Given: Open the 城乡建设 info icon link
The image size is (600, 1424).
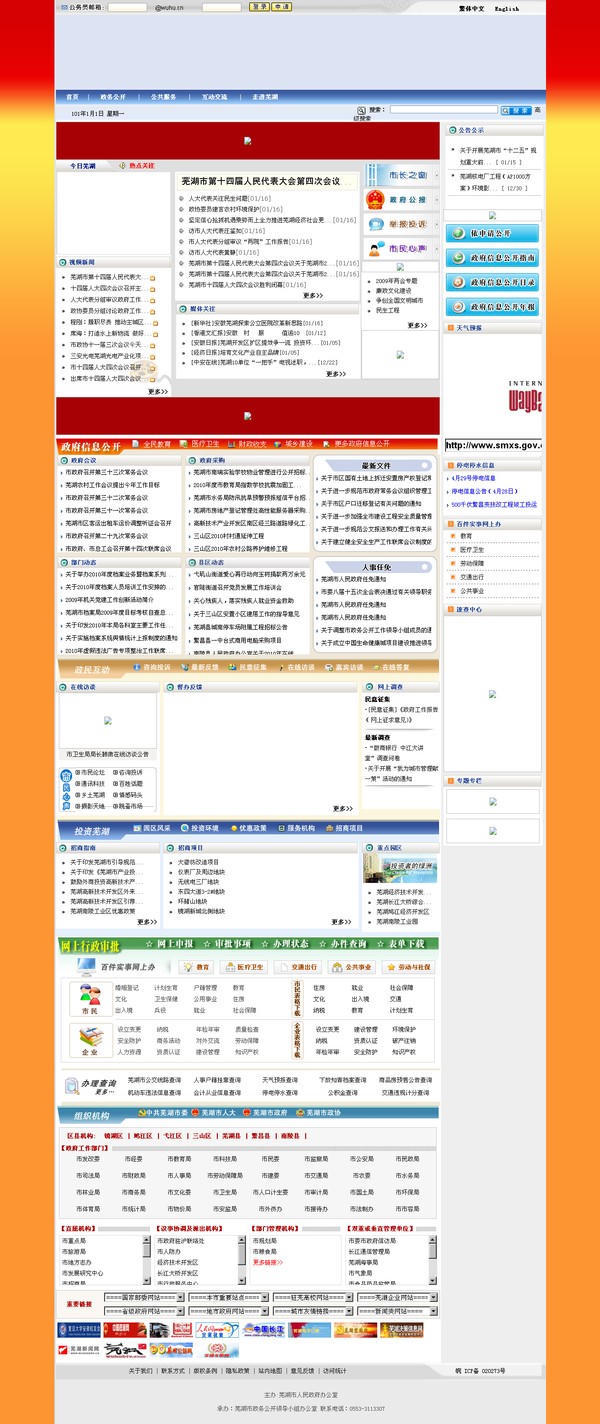Looking at the screenshot, I should click(294, 444).
